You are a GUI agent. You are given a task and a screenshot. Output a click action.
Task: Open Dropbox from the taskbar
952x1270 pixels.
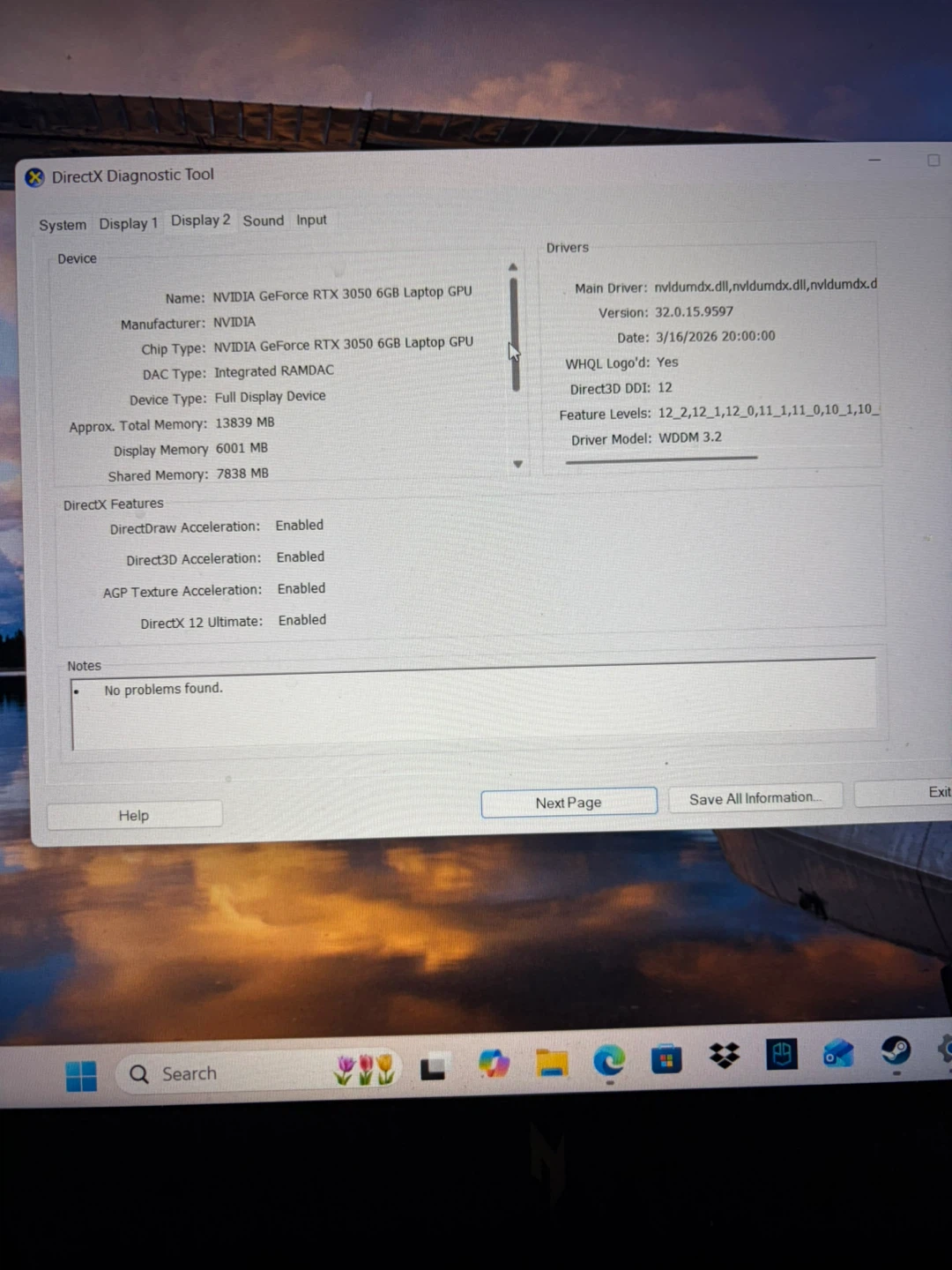[725, 1056]
